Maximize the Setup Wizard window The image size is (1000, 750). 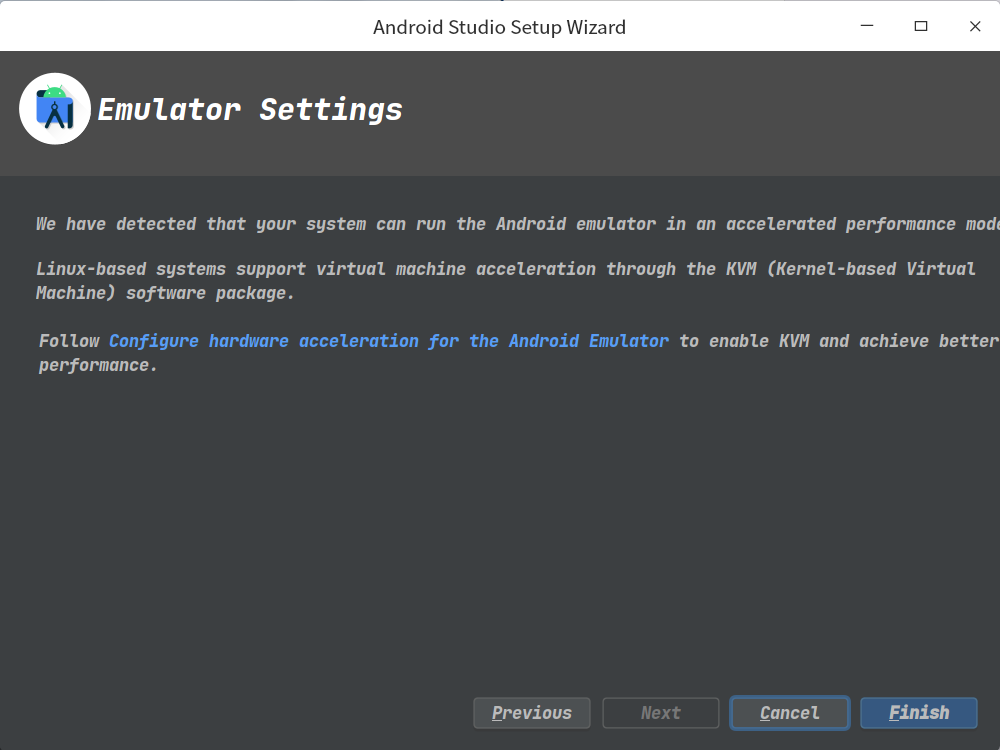click(921, 26)
